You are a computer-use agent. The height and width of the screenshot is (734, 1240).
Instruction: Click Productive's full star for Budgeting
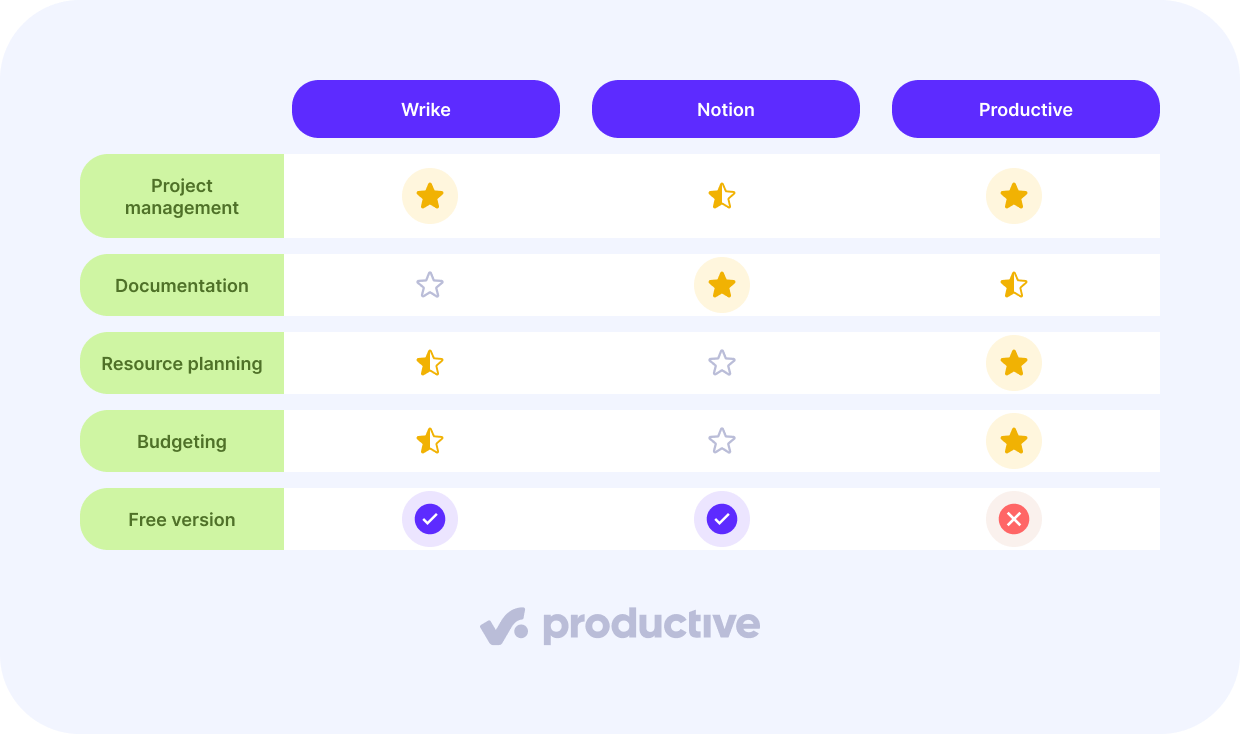(1014, 441)
